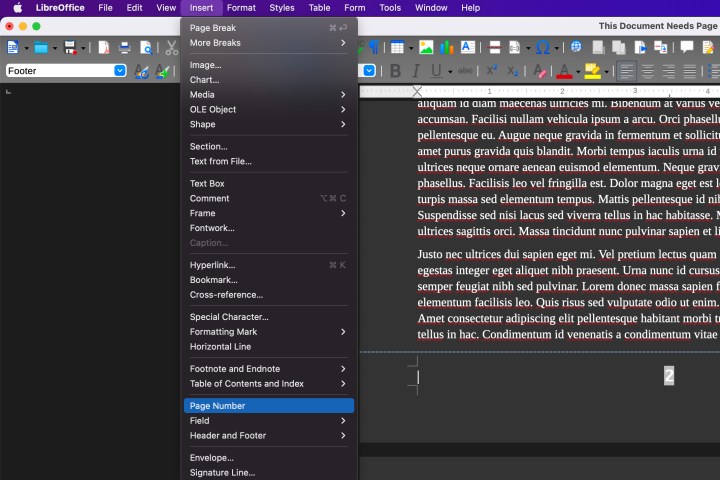Click the Insert Cross-reference icon
720x480 pixels.
[660, 47]
